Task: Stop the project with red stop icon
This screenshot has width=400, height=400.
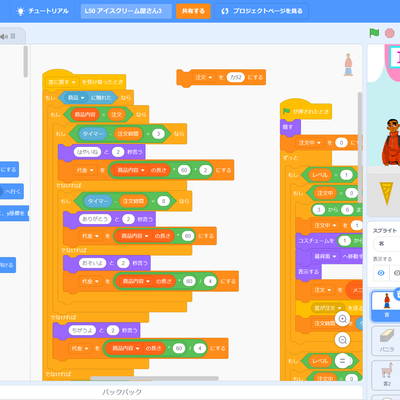Action: pyautogui.click(x=389, y=33)
